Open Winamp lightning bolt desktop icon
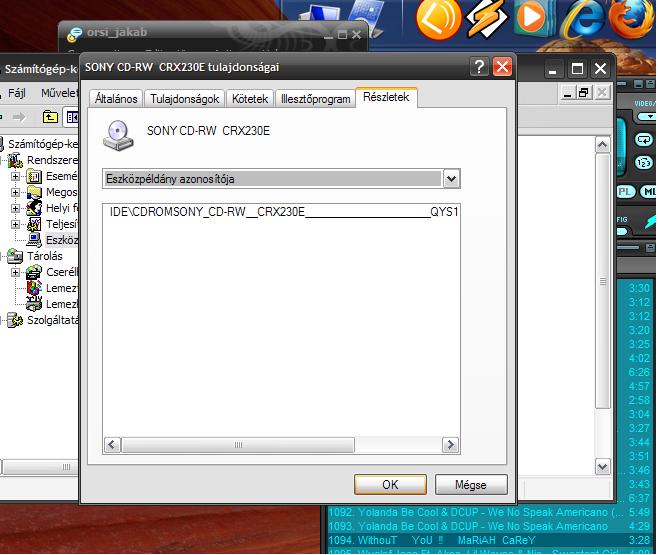The image size is (658, 555). tap(488, 17)
